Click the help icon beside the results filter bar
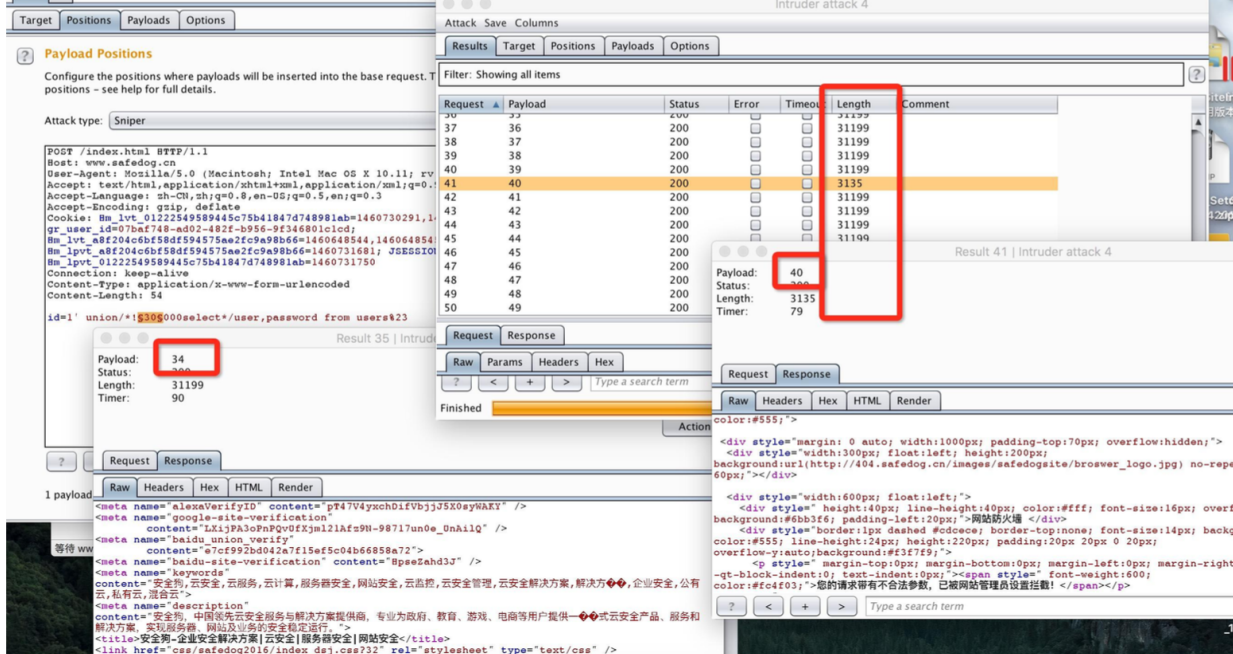1233x654 pixels. [x=1196, y=75]
